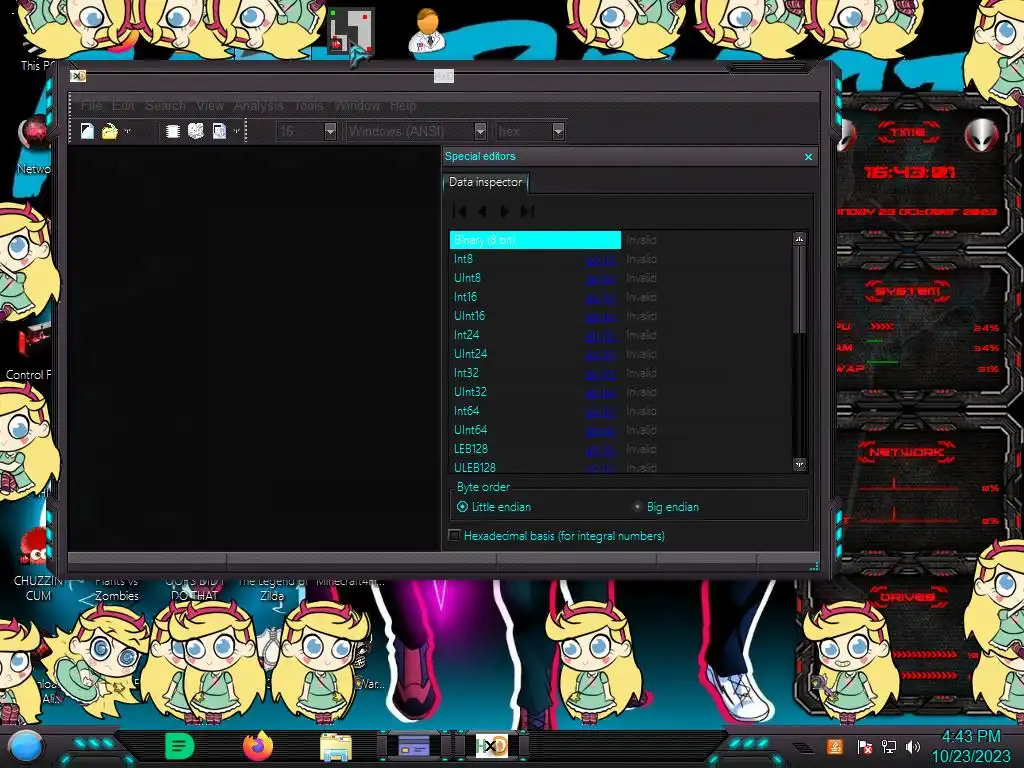1024x768 pixels.
Task: Select the maze game desktop icon
Action: point(351,31)
